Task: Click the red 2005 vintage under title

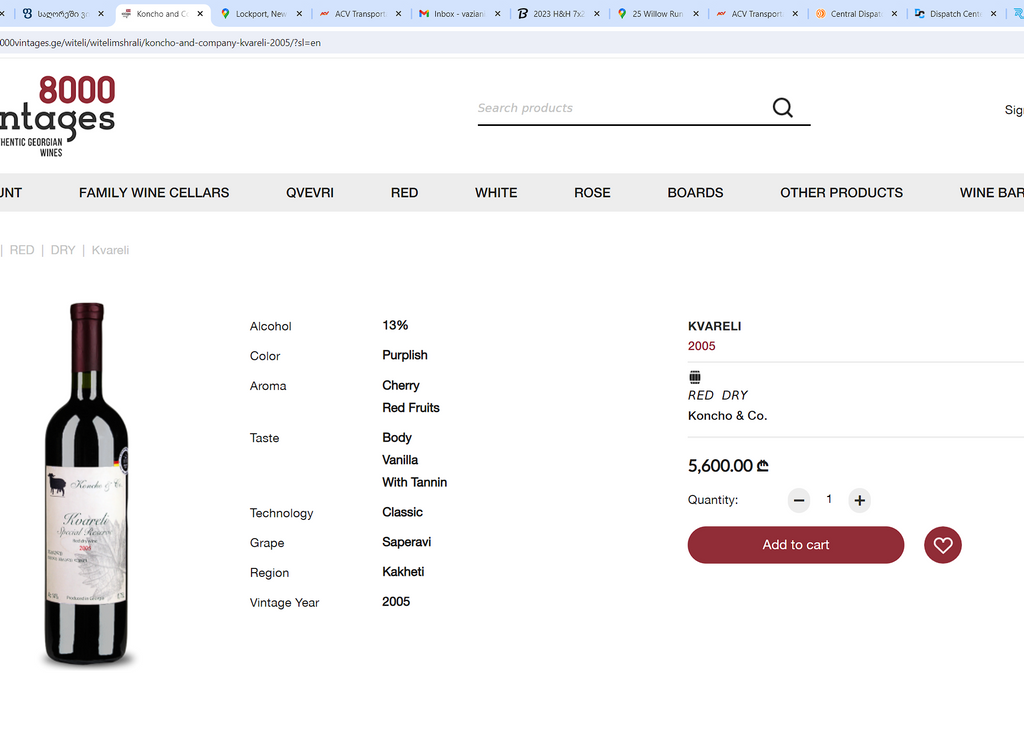Action: coord(701,346)
